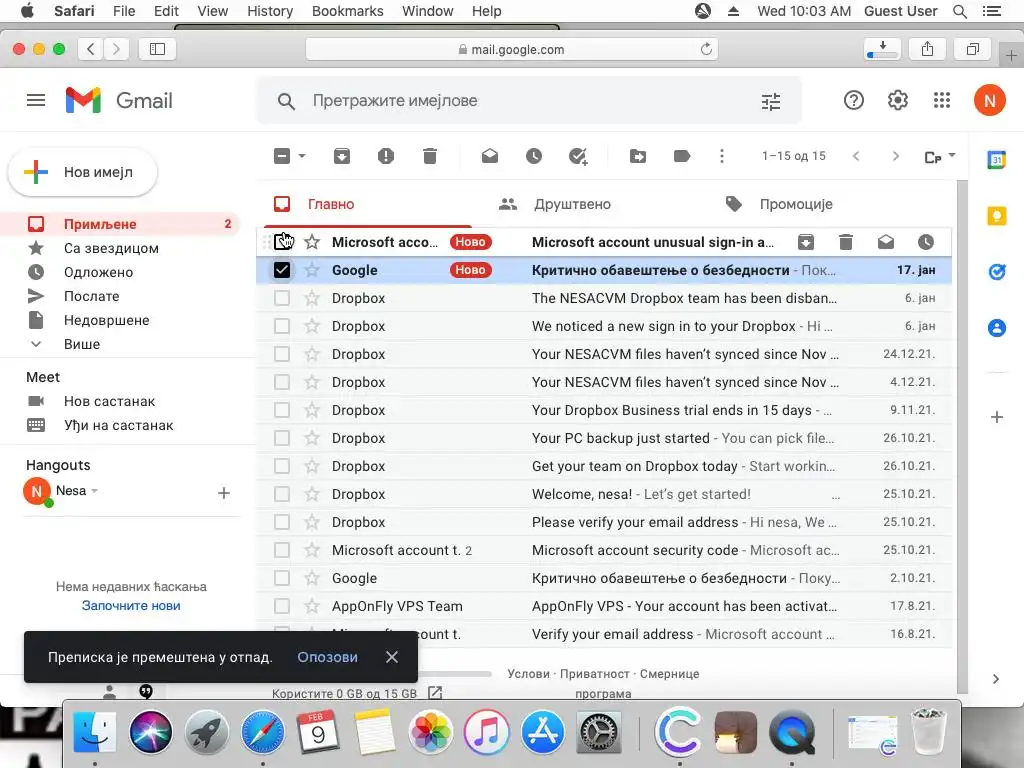Open Gmail main menu hamburger icon
Screen dimensions: 1024x768
click(x=36, y=100)
